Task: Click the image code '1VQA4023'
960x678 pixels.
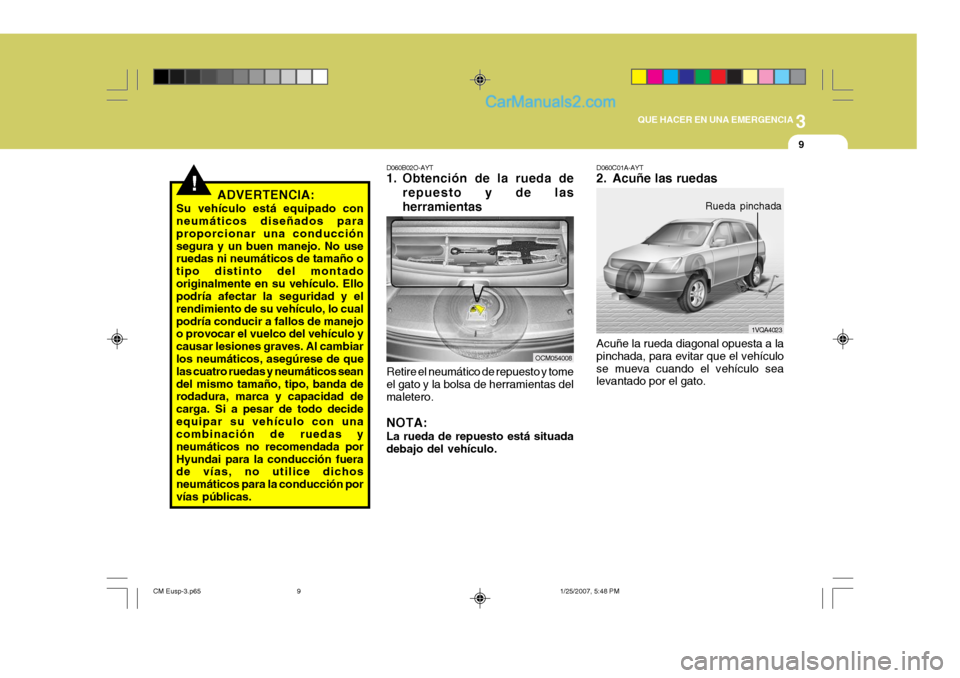Action: (x=767, y=330)
